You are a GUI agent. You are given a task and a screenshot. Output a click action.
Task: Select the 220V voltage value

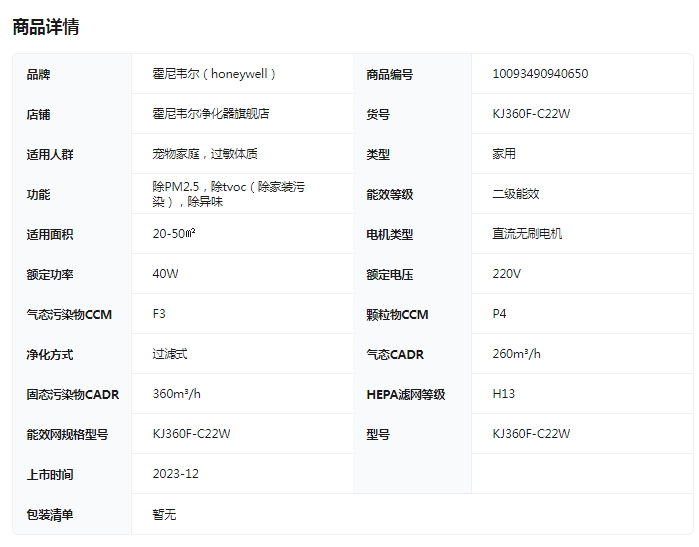point(506,274)
